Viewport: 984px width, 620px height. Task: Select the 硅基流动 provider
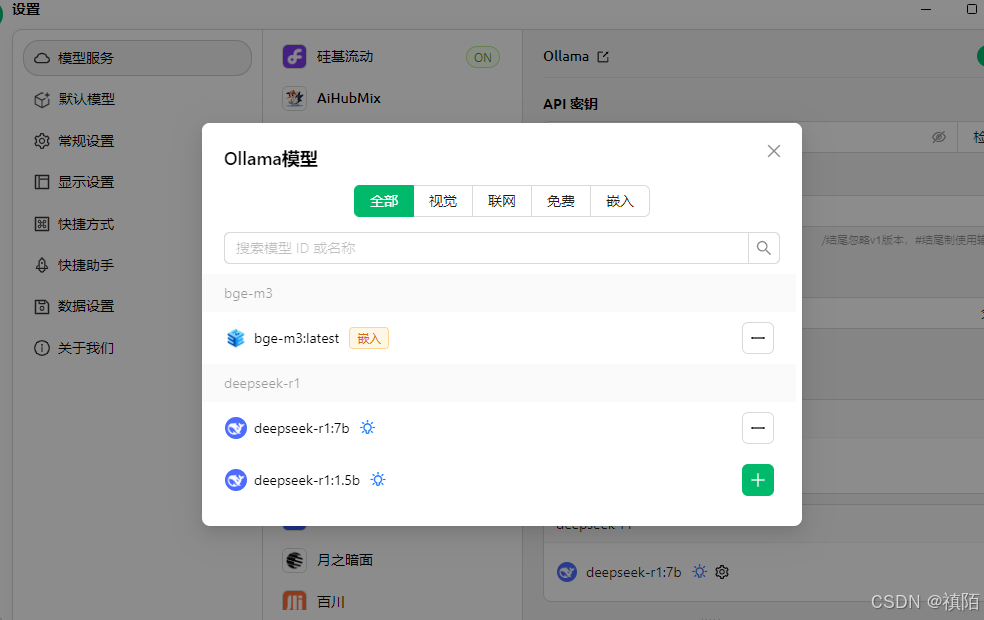[392, 56]
